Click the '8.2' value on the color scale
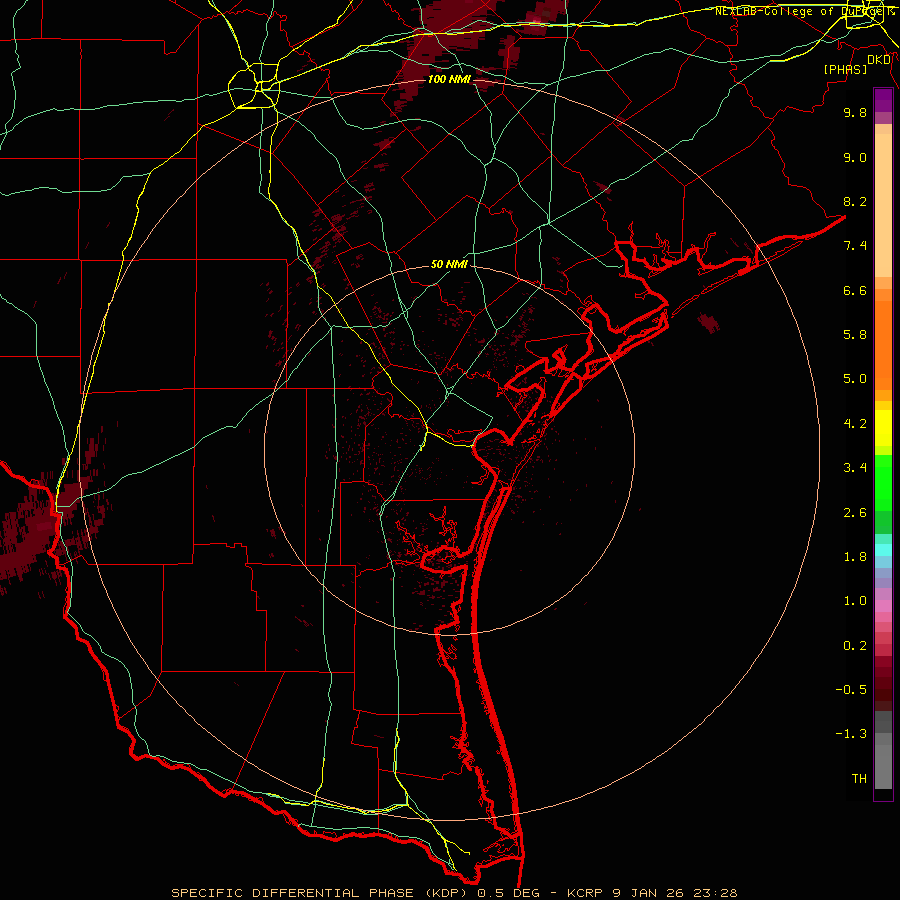This screenshot has height=900, width=900. point(855,201)
